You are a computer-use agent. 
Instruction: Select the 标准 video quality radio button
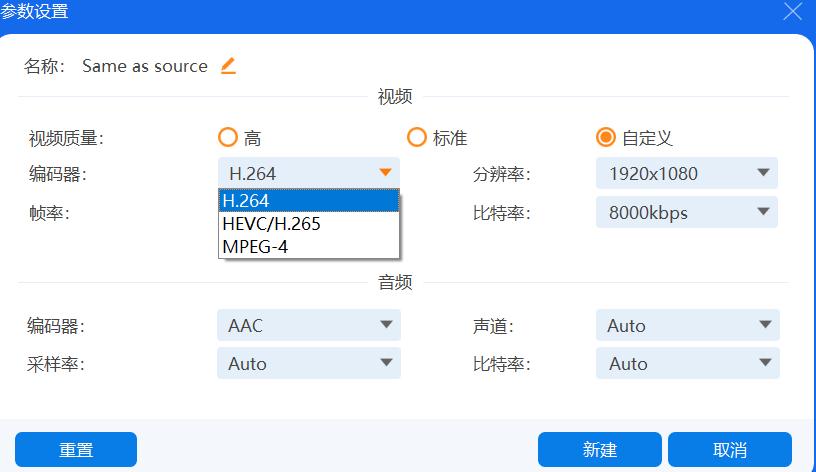[x=416, y=137]
